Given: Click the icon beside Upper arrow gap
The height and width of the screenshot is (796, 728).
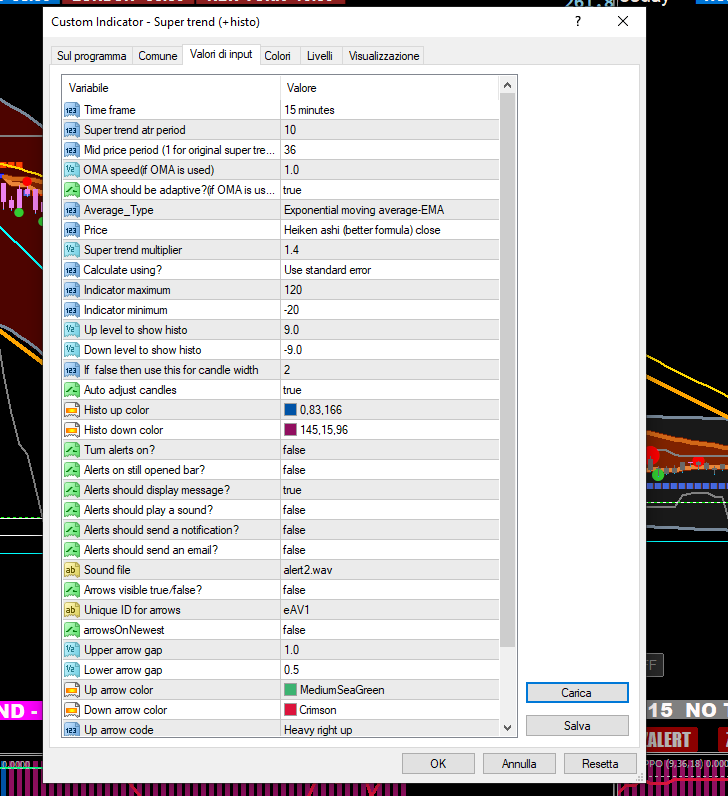Looking at the screenshot, I should pos(72,650).
